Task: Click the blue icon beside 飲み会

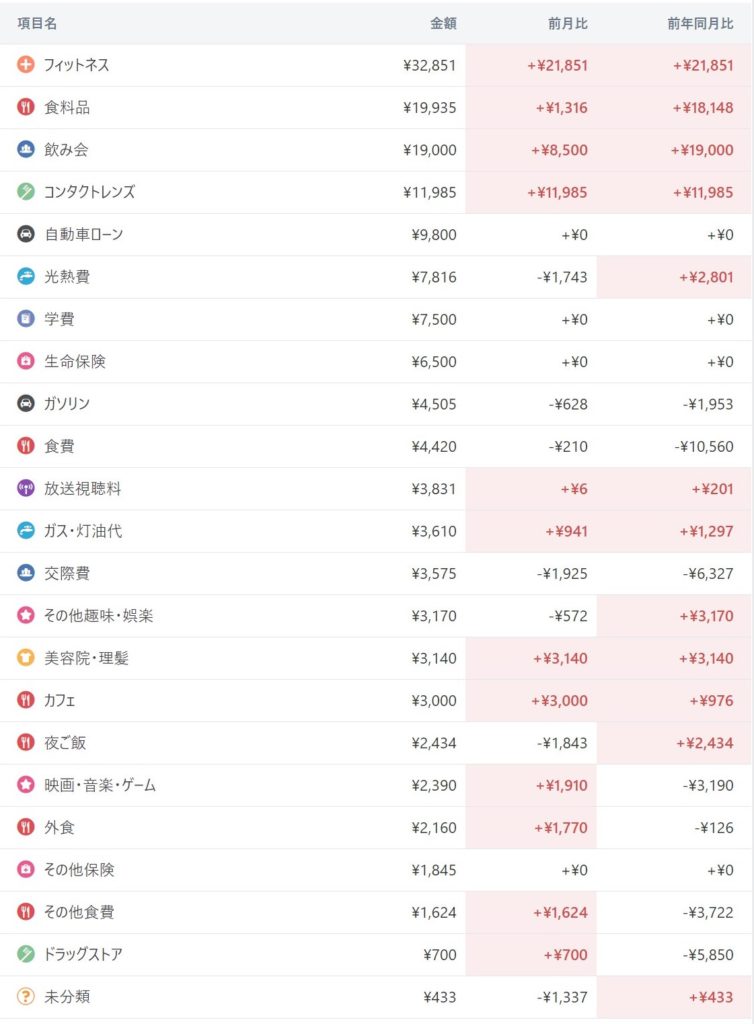Action: click(x=26, y=150)
